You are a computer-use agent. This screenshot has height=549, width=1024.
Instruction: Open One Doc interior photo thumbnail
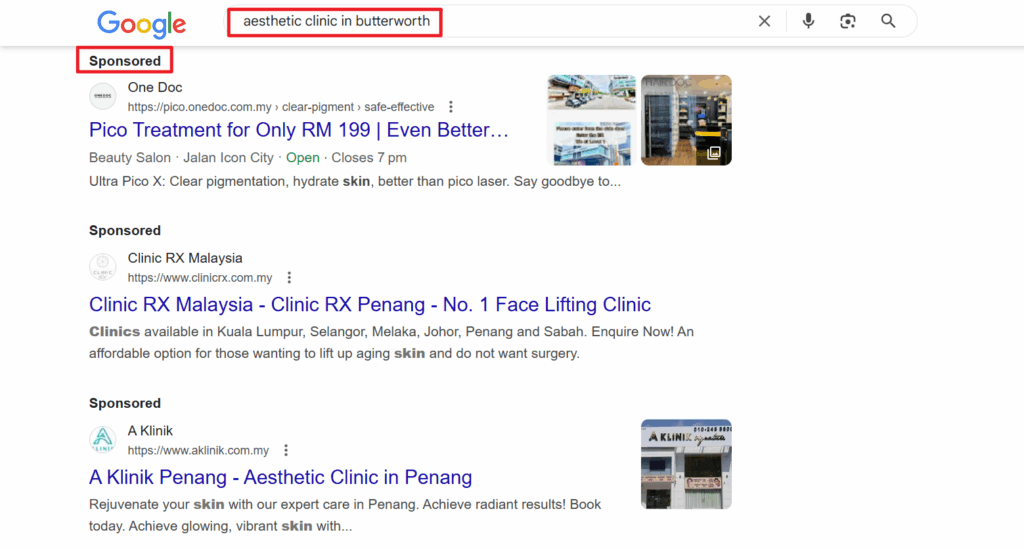click(x=686, y=120)
